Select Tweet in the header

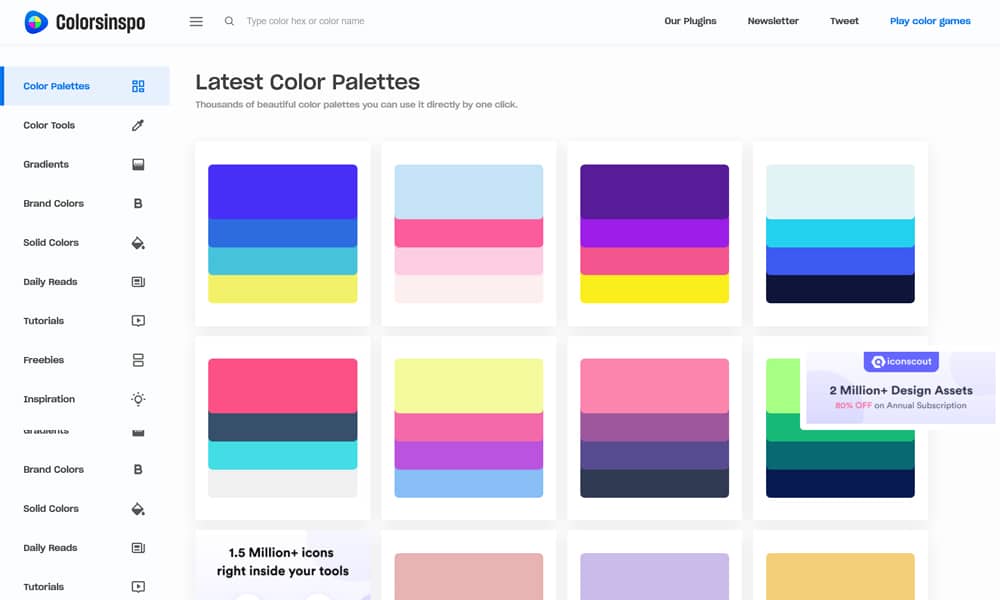pyautogui.click(x=844, y=21)
